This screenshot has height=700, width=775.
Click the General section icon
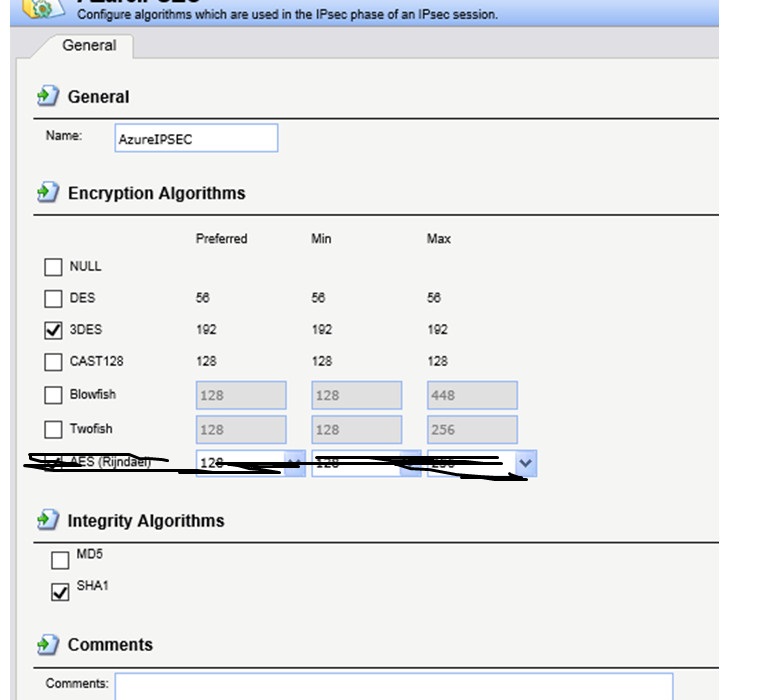(48, 96)
